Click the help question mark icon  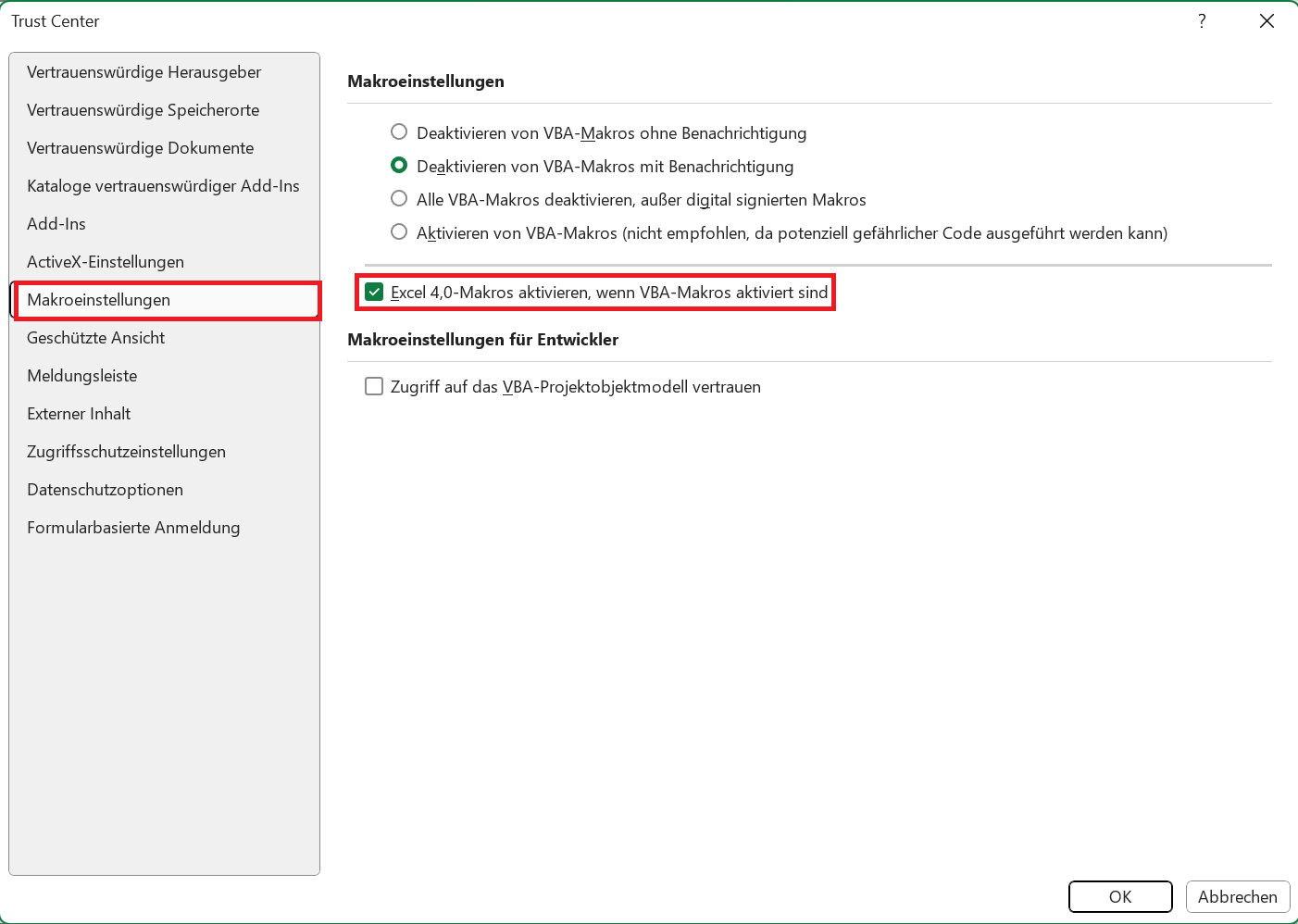coord(1202,21)
